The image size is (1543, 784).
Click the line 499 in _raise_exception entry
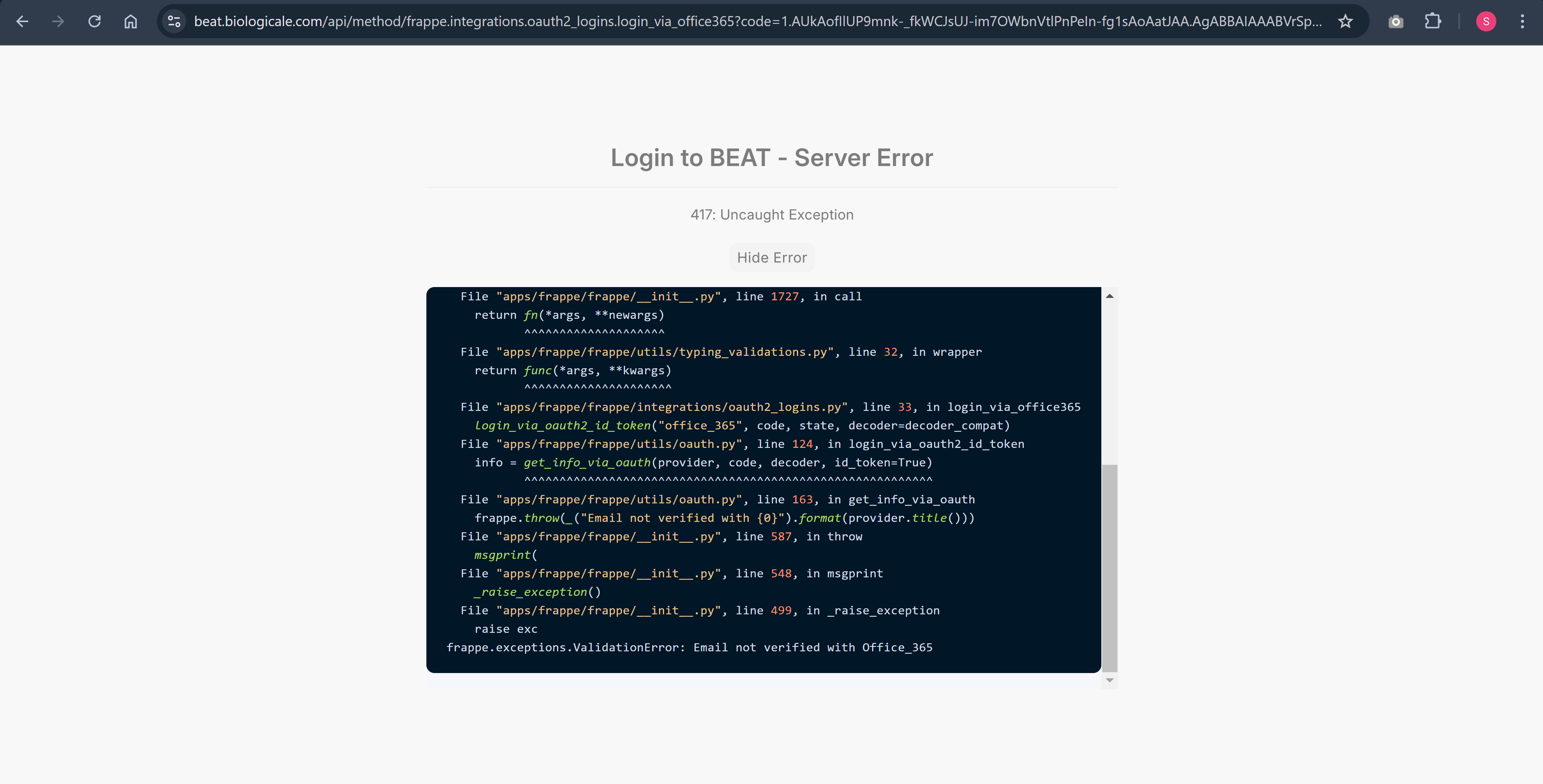700,611
